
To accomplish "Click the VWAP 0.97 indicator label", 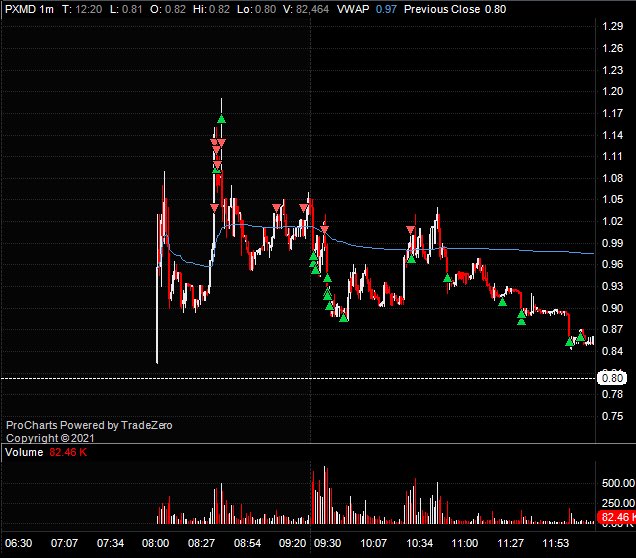I will click(x=367, y=9).
